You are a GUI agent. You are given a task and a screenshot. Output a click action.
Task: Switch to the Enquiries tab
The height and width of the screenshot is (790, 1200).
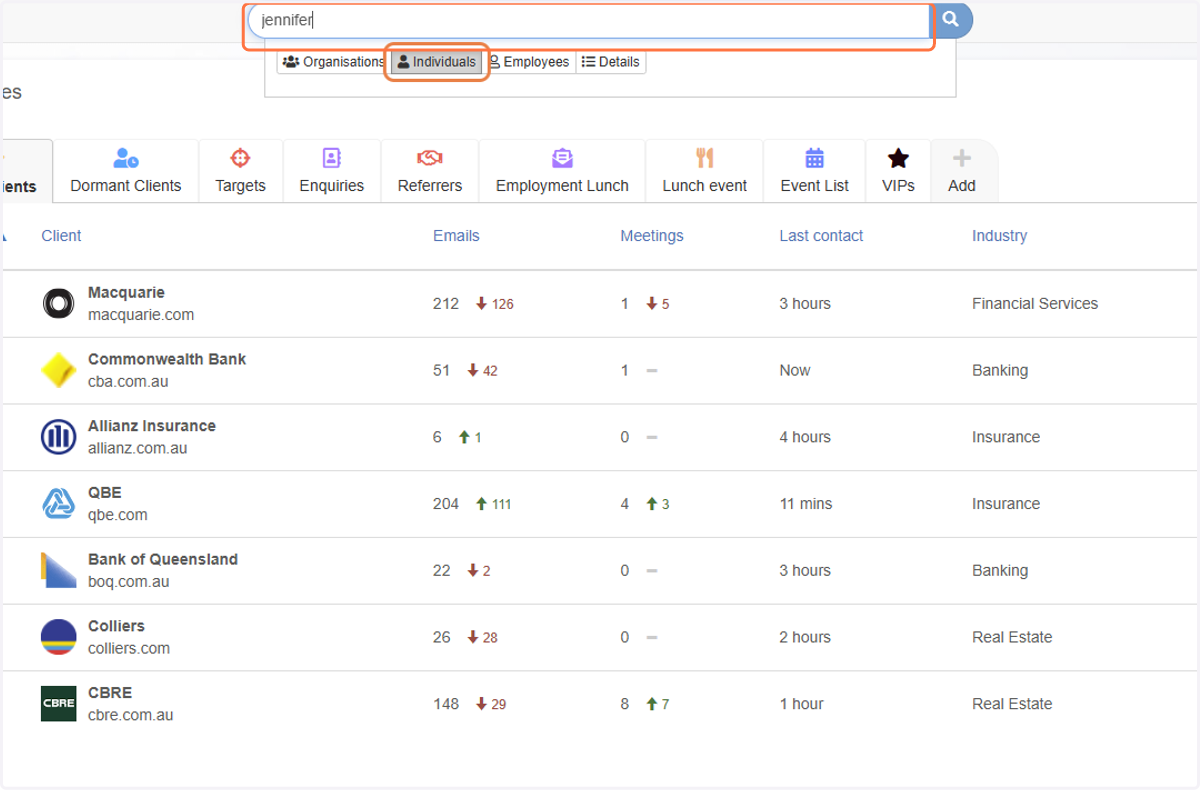(x=332, y=171)
